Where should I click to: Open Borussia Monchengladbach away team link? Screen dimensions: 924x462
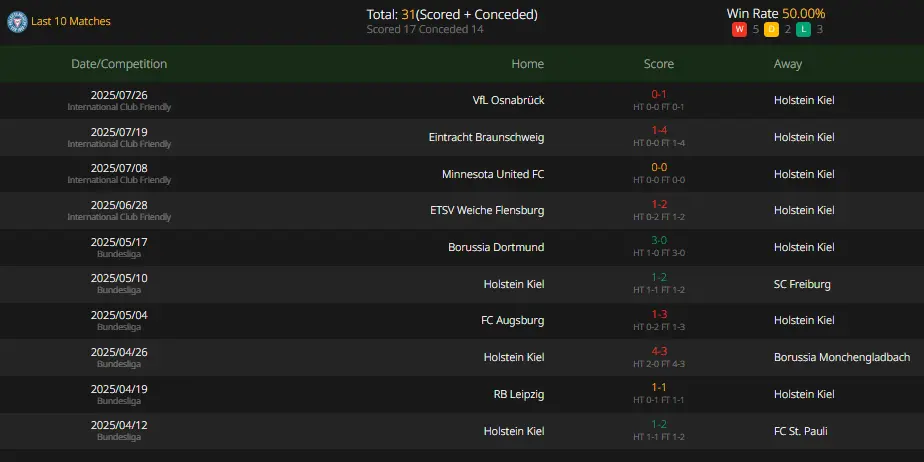click(842, 357)
